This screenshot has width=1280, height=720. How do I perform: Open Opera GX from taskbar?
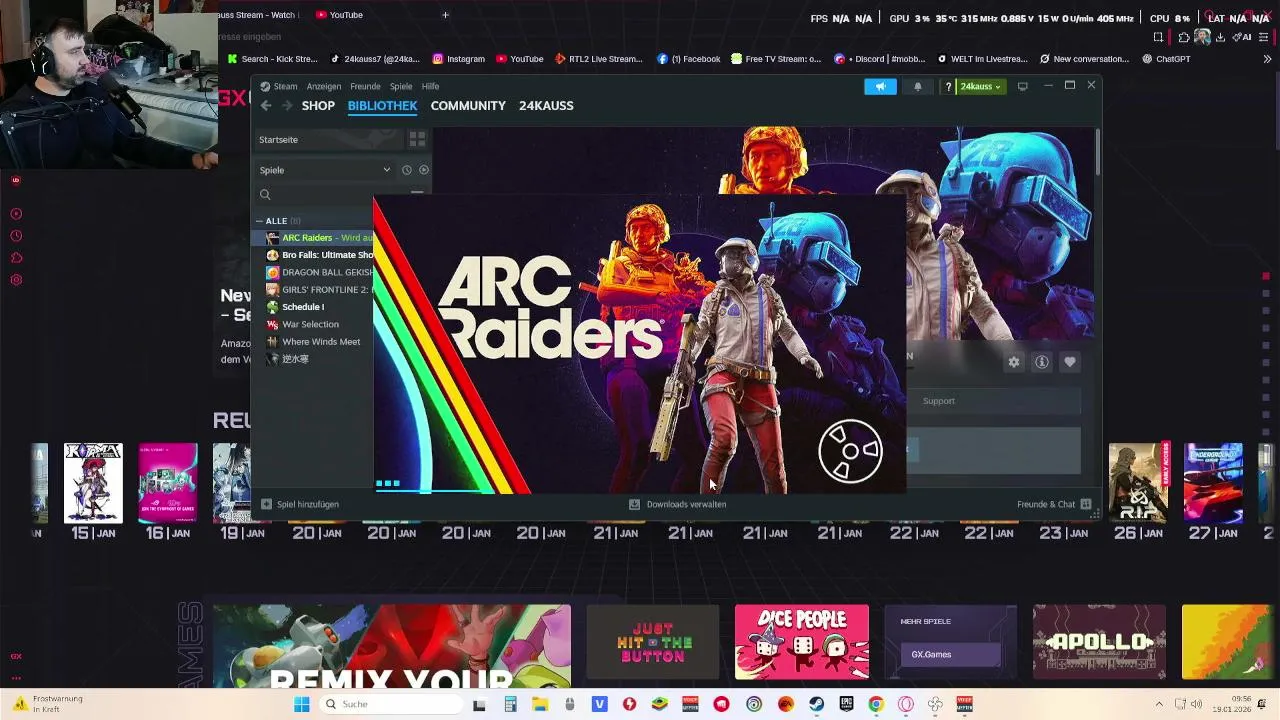pyautogui.click(x=905, y=704)
